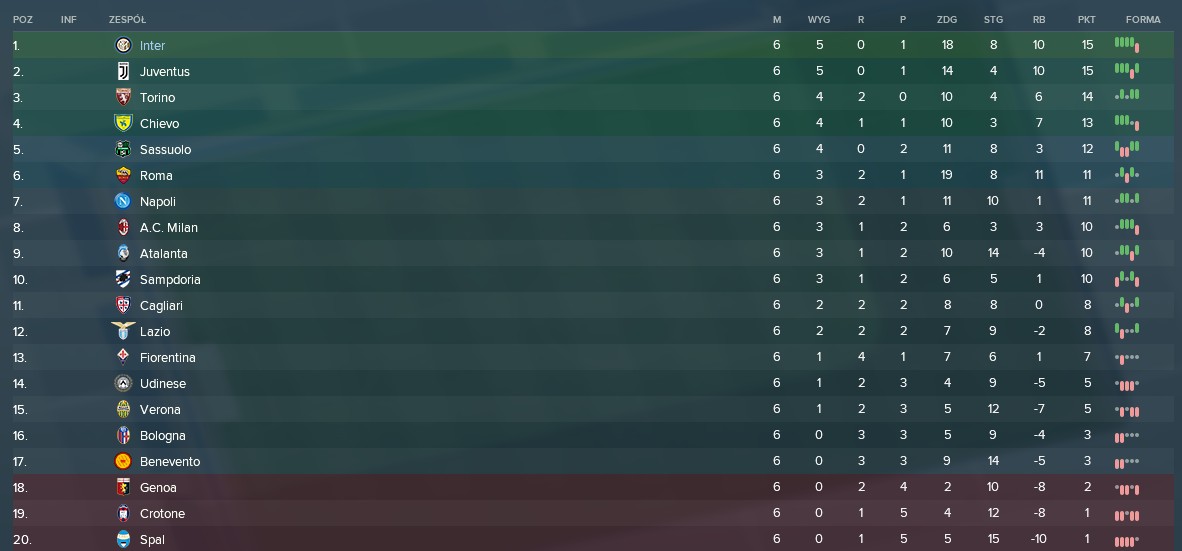
Task: Click the Torino club crest
Action: point(123,97)
